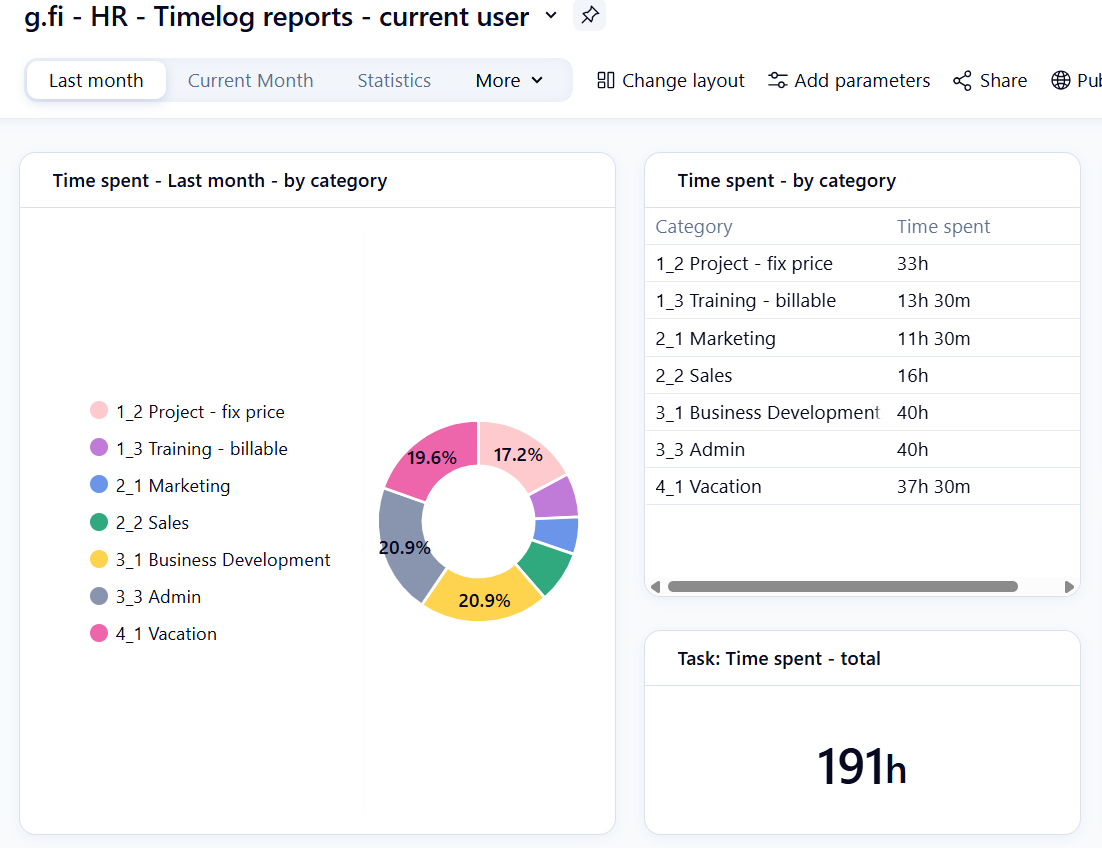Open the Statistics tab
The image size is (1102, 848).
pos(394,81)
